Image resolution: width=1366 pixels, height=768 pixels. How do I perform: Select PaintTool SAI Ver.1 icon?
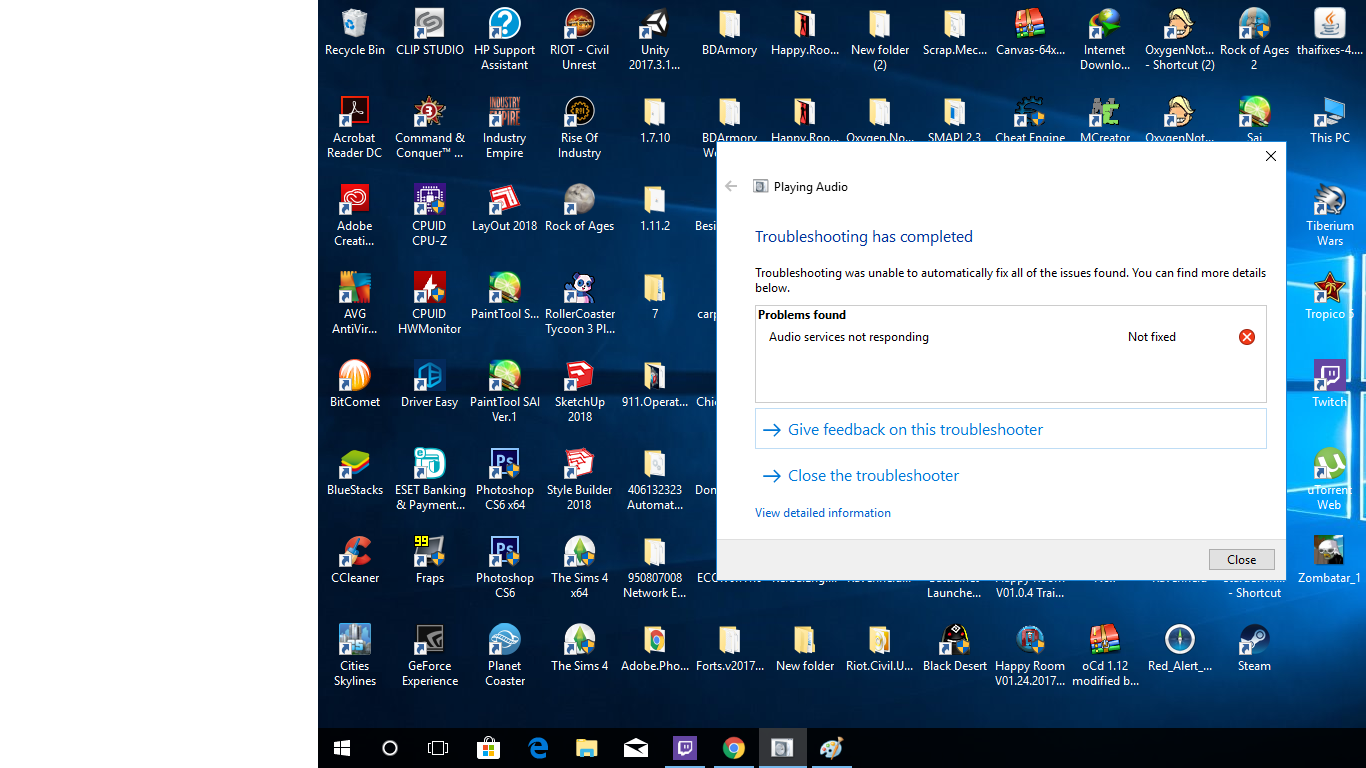click(x=504, y=391)
